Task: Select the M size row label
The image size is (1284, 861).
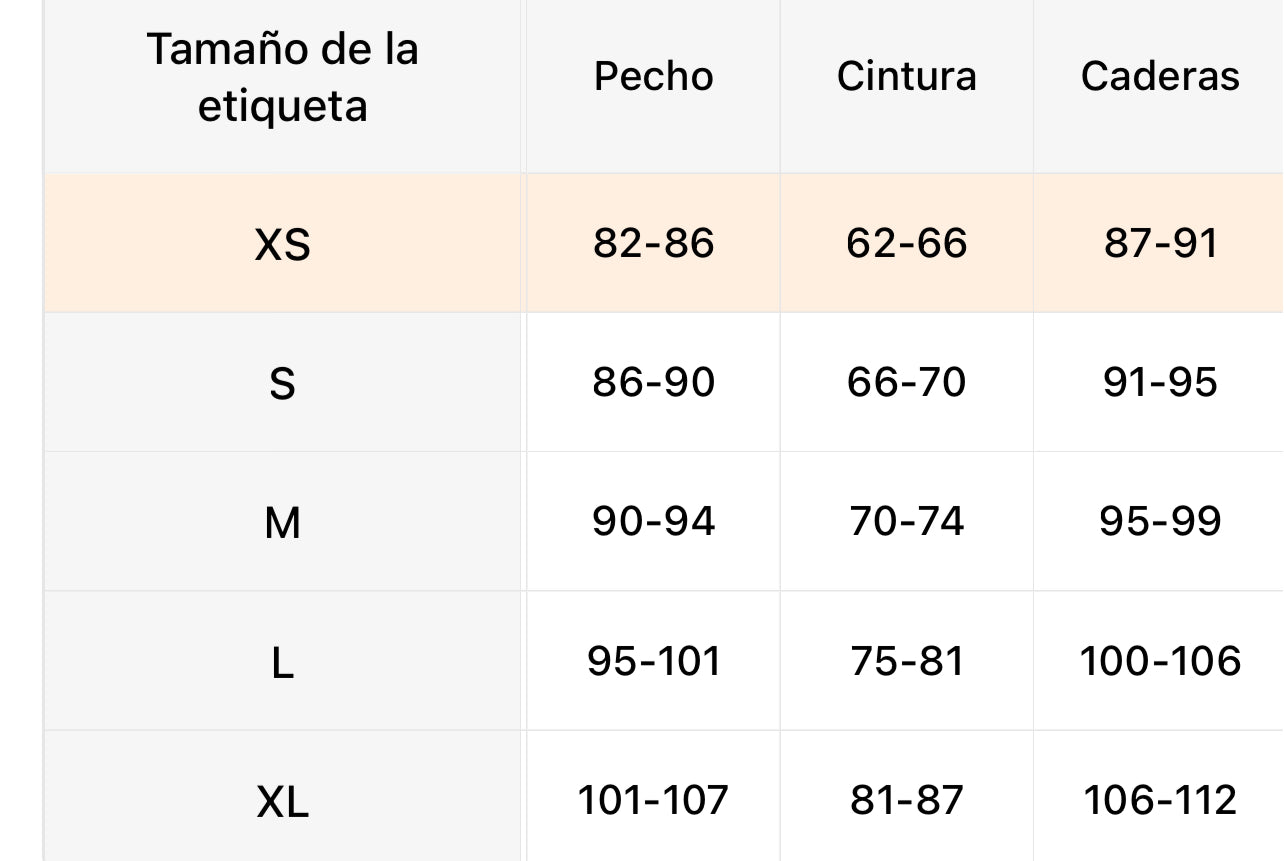Action: (283, 522)
